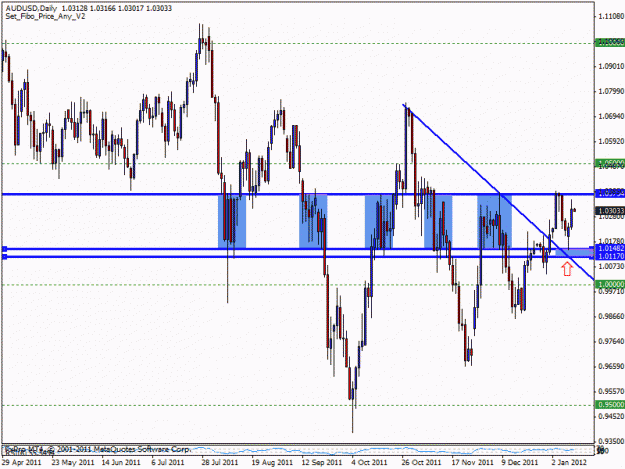Click the current price label 1.03033
This screenshot has width=625, height=469.
click(x=610, y=210)
